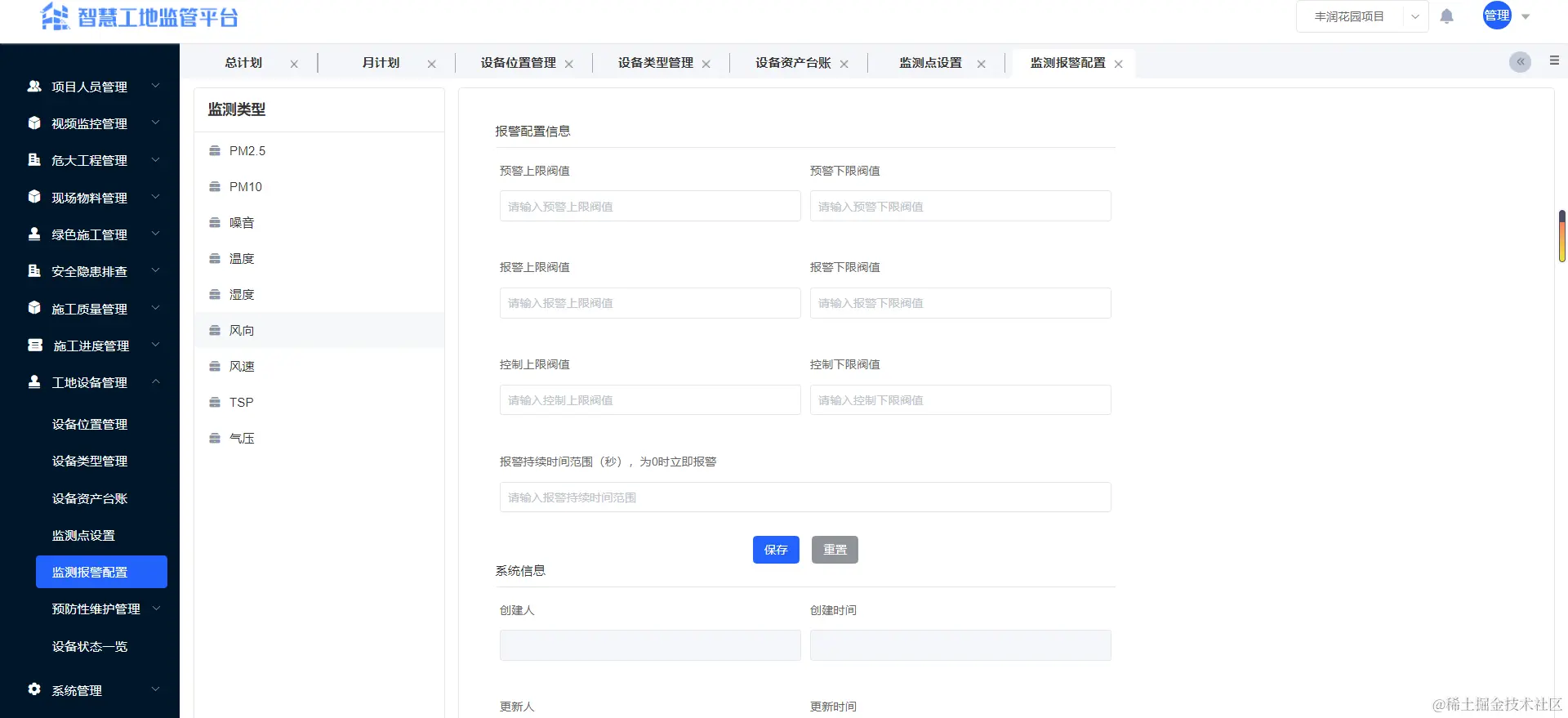Click the page vertical scrollbar thumb
Viewport: 1568px width, 718px height.
click(1561, 236)
